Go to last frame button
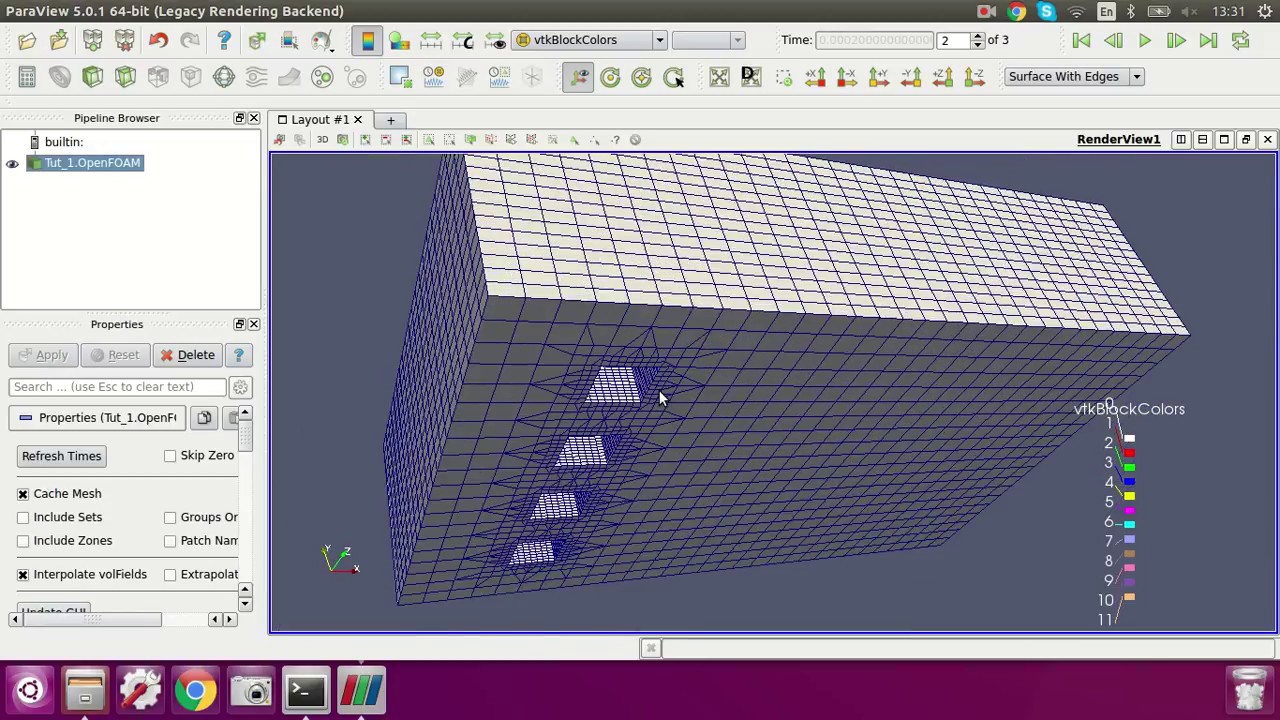The width and height of the screenshot is (1280, 720). (1209, 40)
